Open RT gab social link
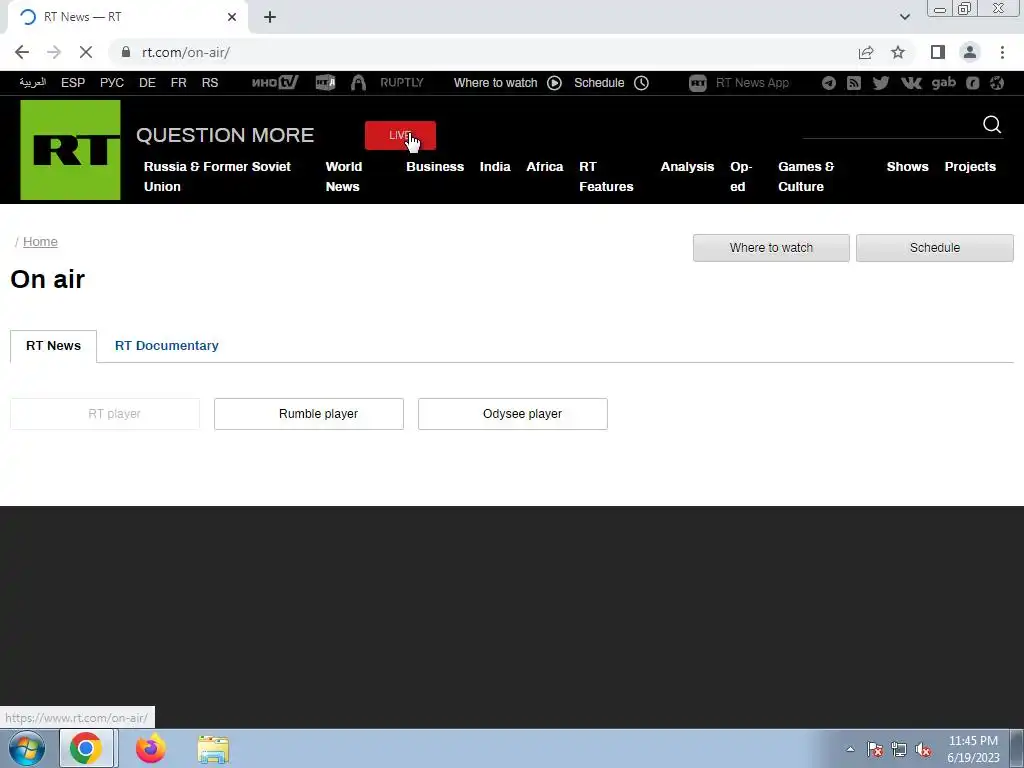Image resolution: width=1024 pixels, height=768 pixels. click(943, 83)
